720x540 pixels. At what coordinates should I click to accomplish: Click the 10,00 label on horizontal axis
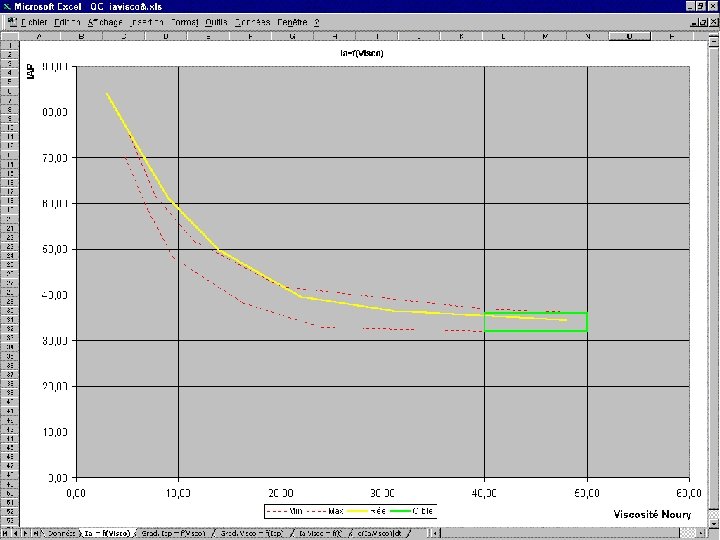coord(178,493)
